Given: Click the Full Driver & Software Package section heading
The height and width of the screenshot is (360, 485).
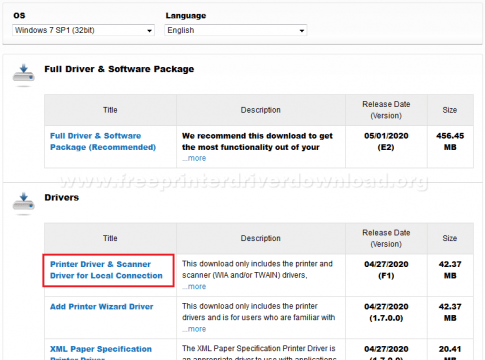Looking at the screenshot, I should [x=119, y=69].
